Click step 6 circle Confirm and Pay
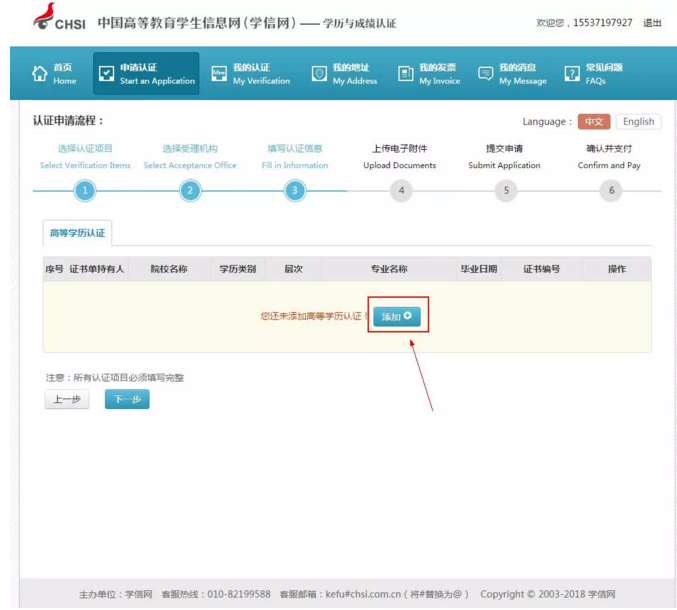 pos(610,191)
